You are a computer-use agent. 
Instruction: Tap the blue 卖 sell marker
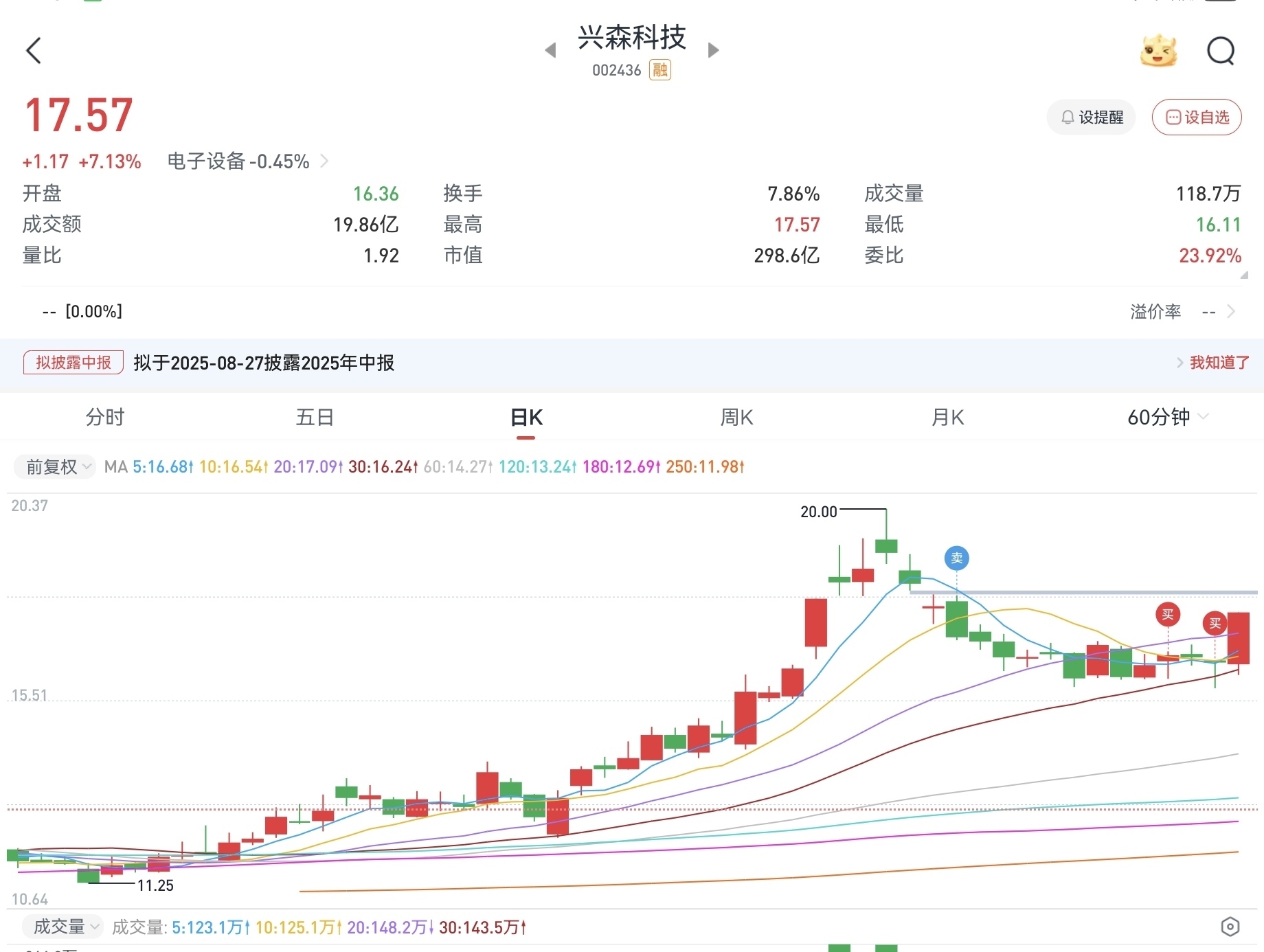coord(957,558)
